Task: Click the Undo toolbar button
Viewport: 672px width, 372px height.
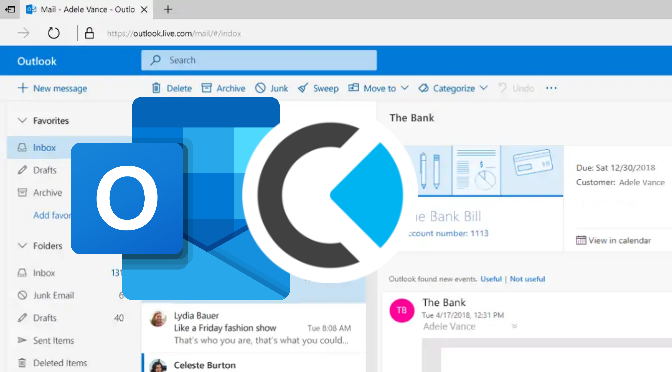Action: click(x=516, y=88)
